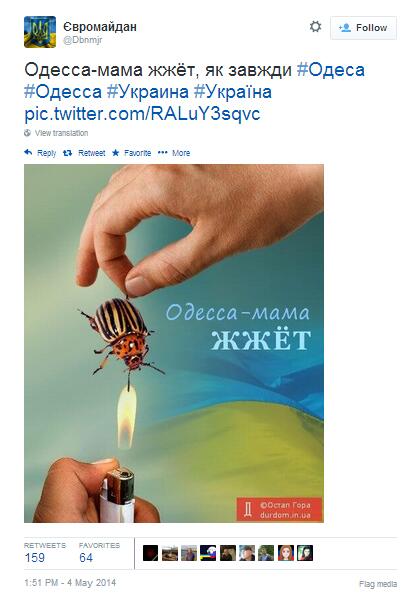418x604 pixels.
Task: Open the #Одеса hashtag
Action: point(331,70)
